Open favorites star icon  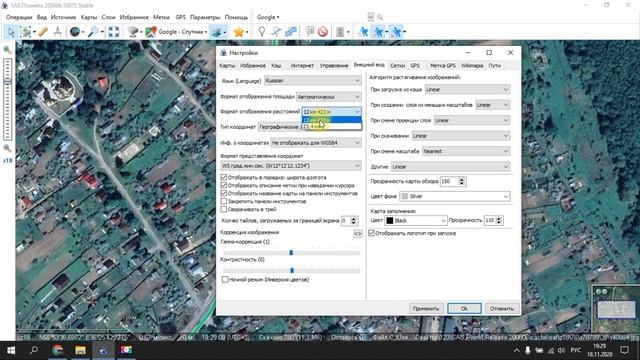coord(239,32)
